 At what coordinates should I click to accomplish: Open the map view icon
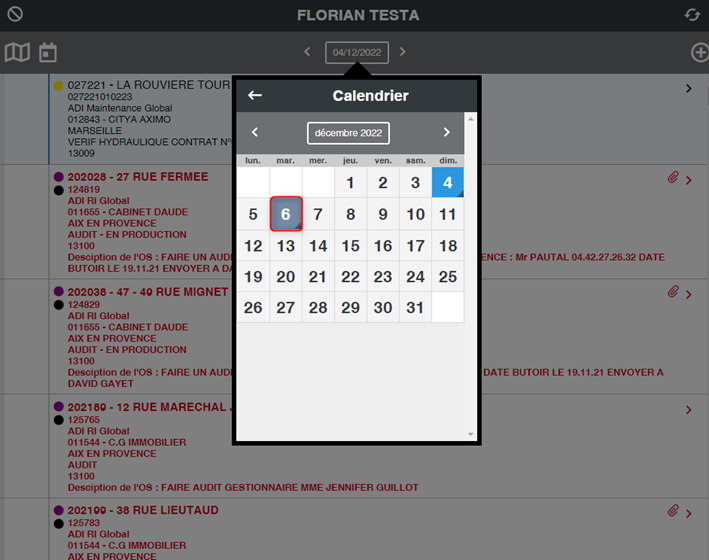[x=17, y=52]
